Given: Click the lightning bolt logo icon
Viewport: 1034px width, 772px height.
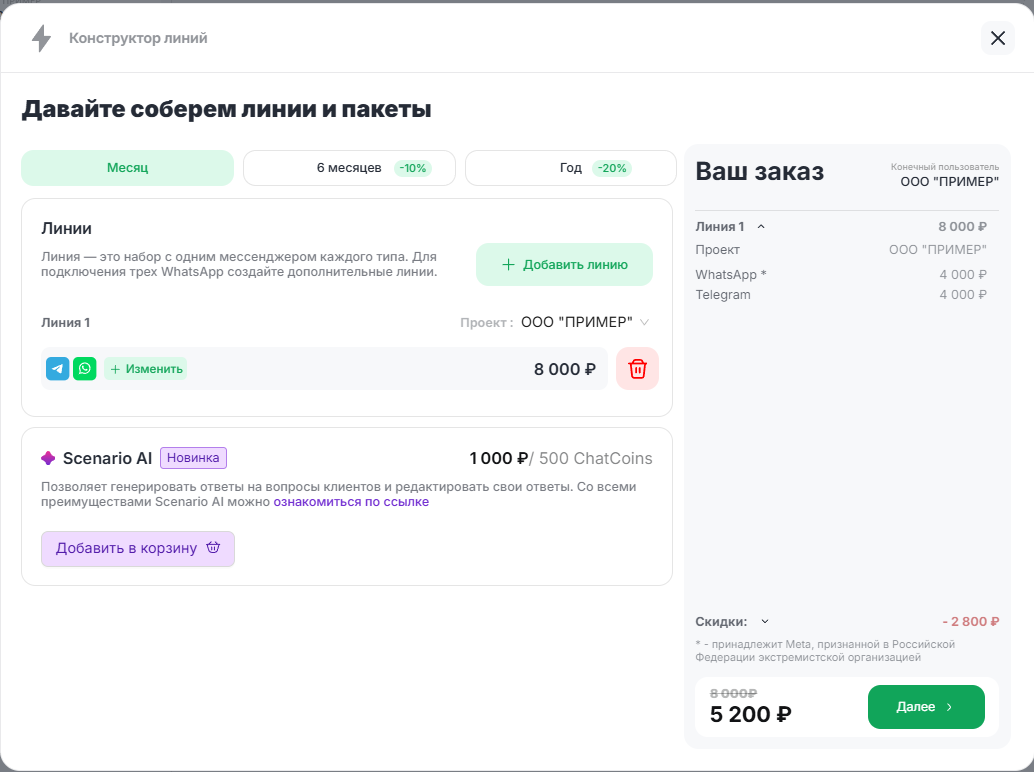Looking at the screenshot, I should point(41,39).
